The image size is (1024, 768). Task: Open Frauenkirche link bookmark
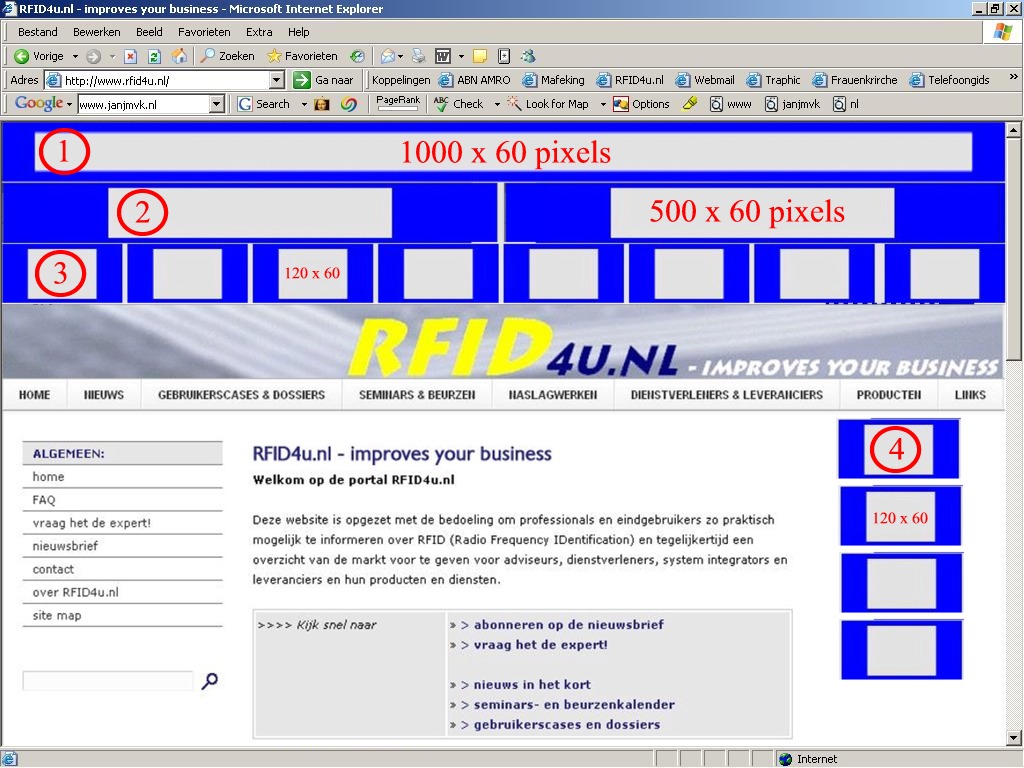(855, 80)
